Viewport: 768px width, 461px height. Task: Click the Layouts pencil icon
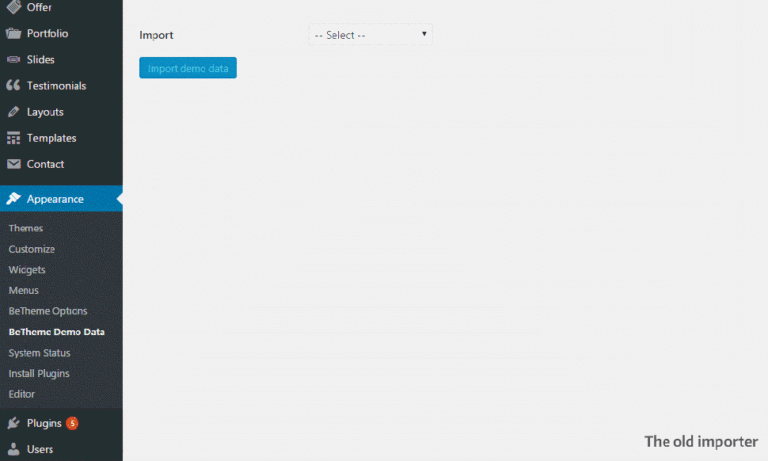click(x=13, y=112)
